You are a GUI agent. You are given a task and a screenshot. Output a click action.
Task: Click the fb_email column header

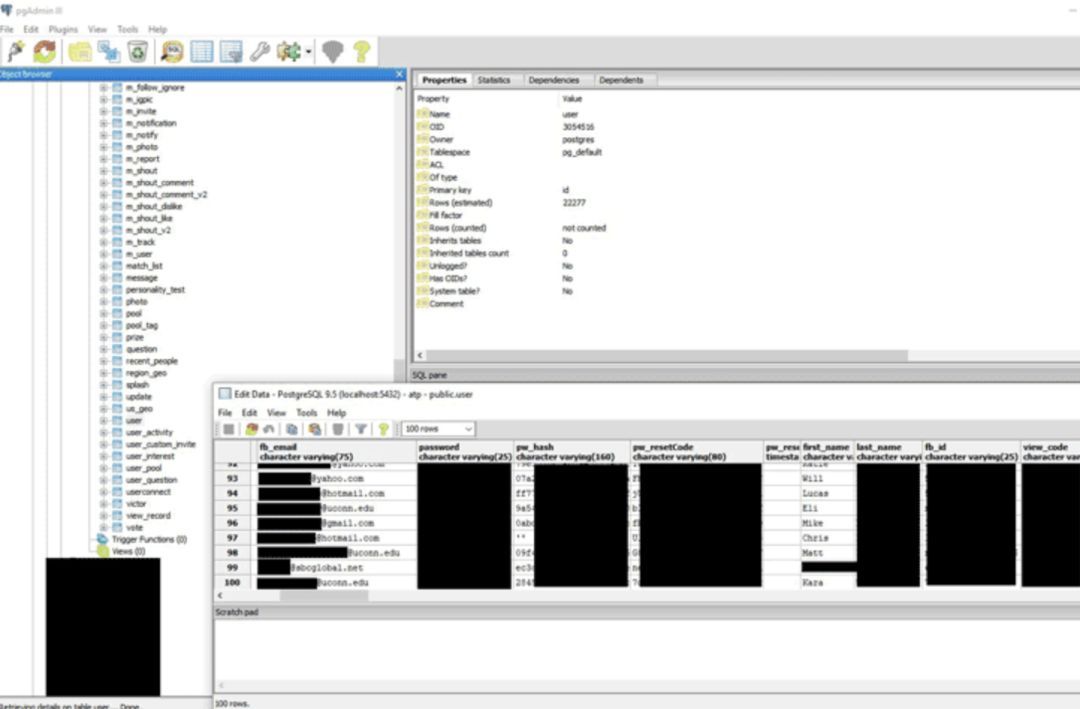pyautogui.click(x=335, y=452)
